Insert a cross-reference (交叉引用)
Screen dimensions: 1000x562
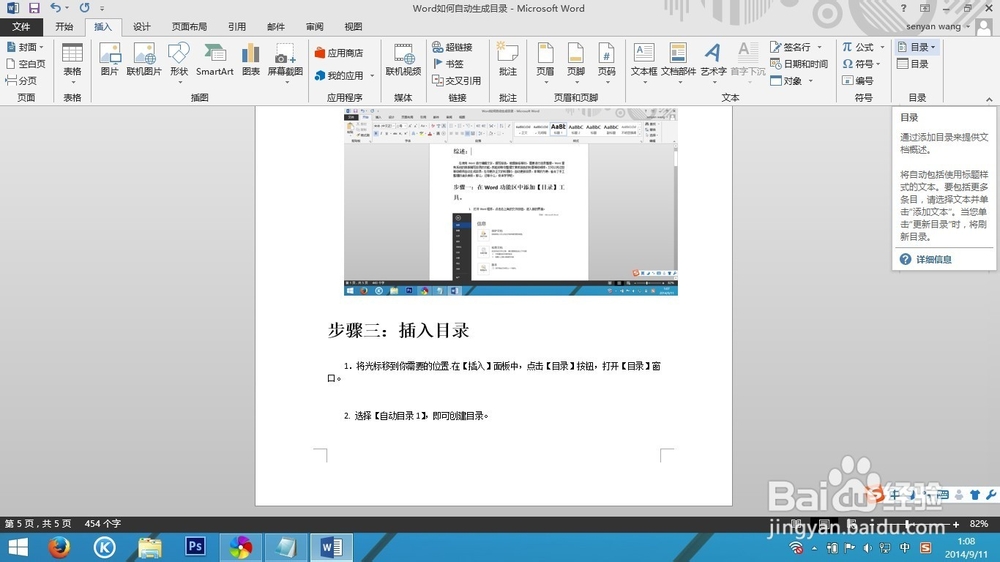(456, 80)
